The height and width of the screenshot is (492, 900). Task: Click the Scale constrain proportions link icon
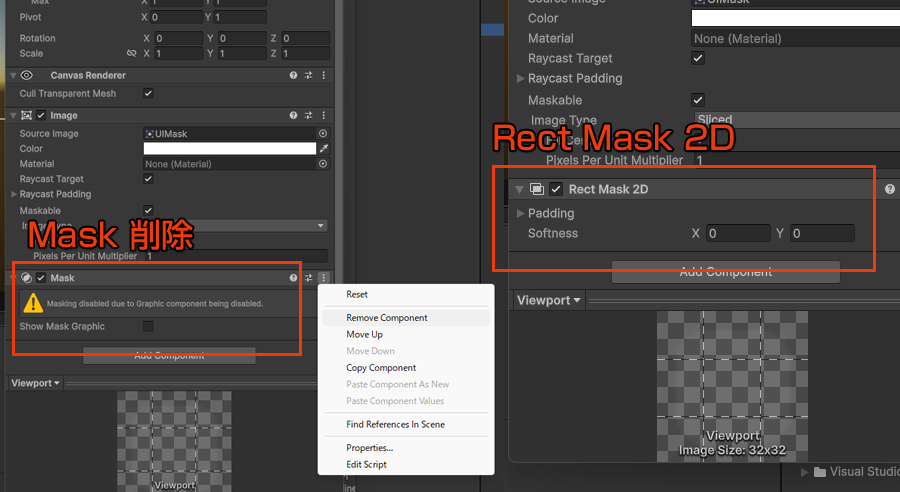coord(131,53)
